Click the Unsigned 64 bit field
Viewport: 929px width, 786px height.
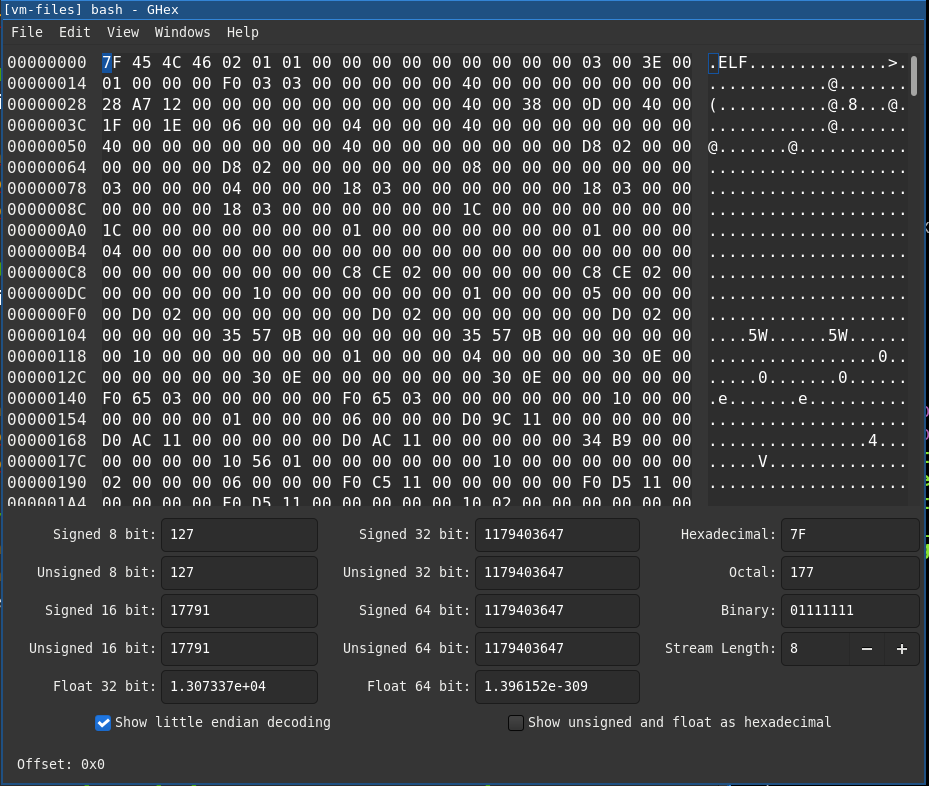556,649
